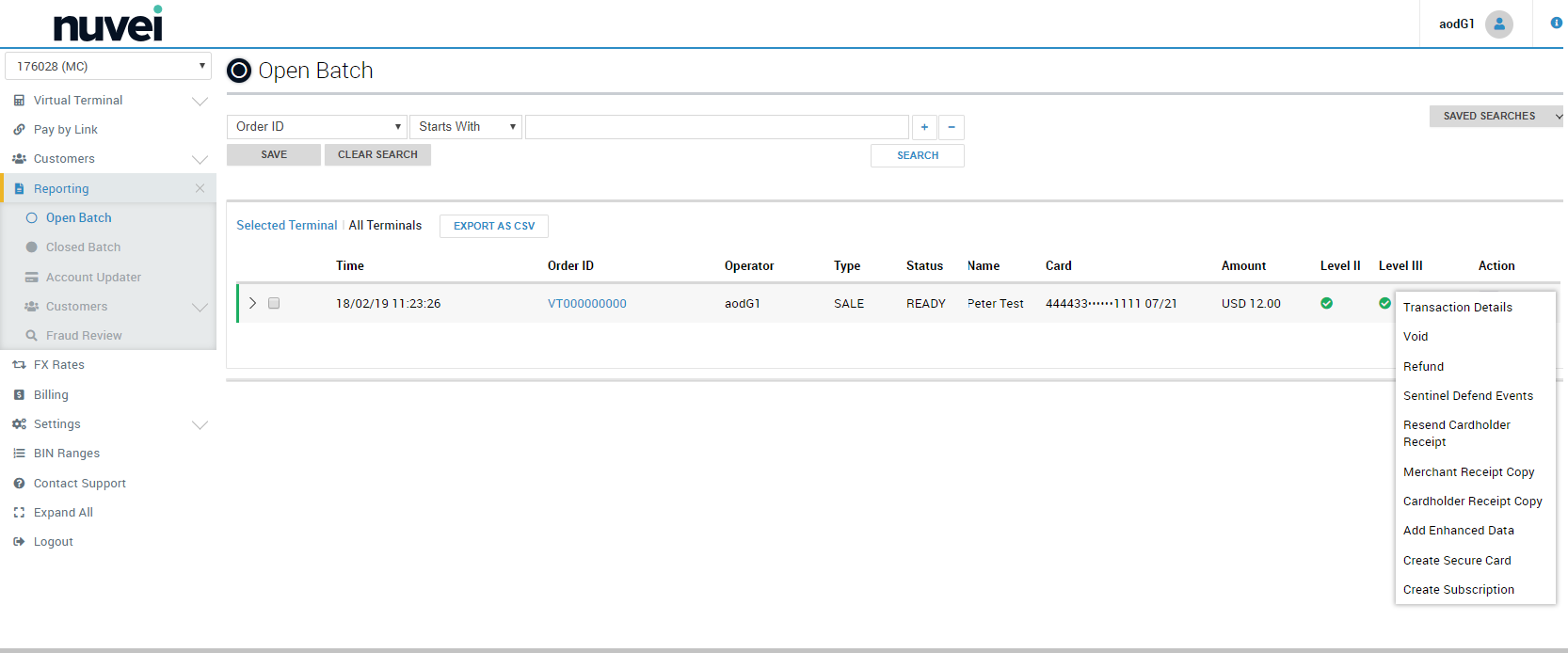Viewport: 1568px width, 653px height.
Task: Open the terminal selector 176028 (MC)
Action: 108,67
